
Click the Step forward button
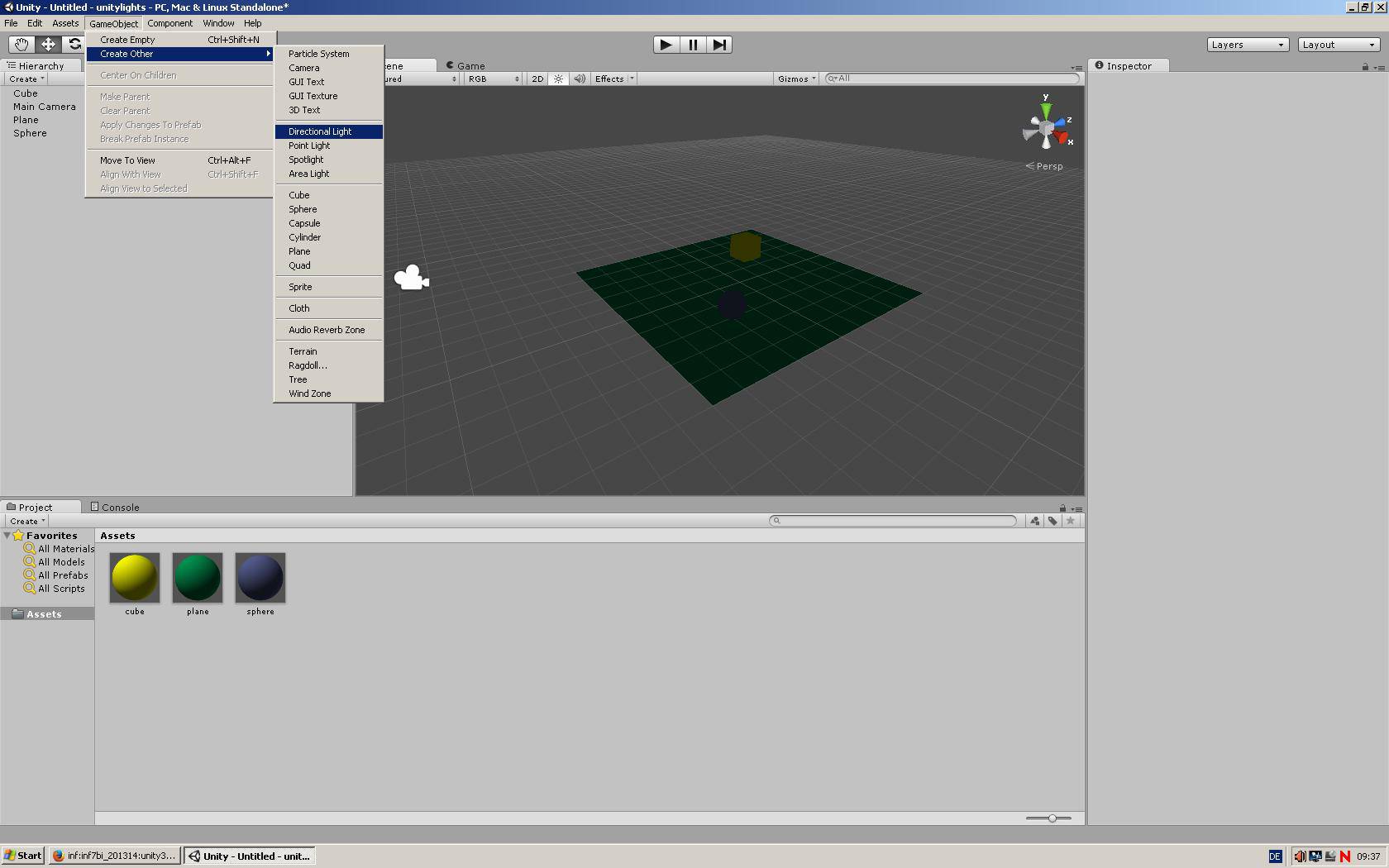coord(719,45)
